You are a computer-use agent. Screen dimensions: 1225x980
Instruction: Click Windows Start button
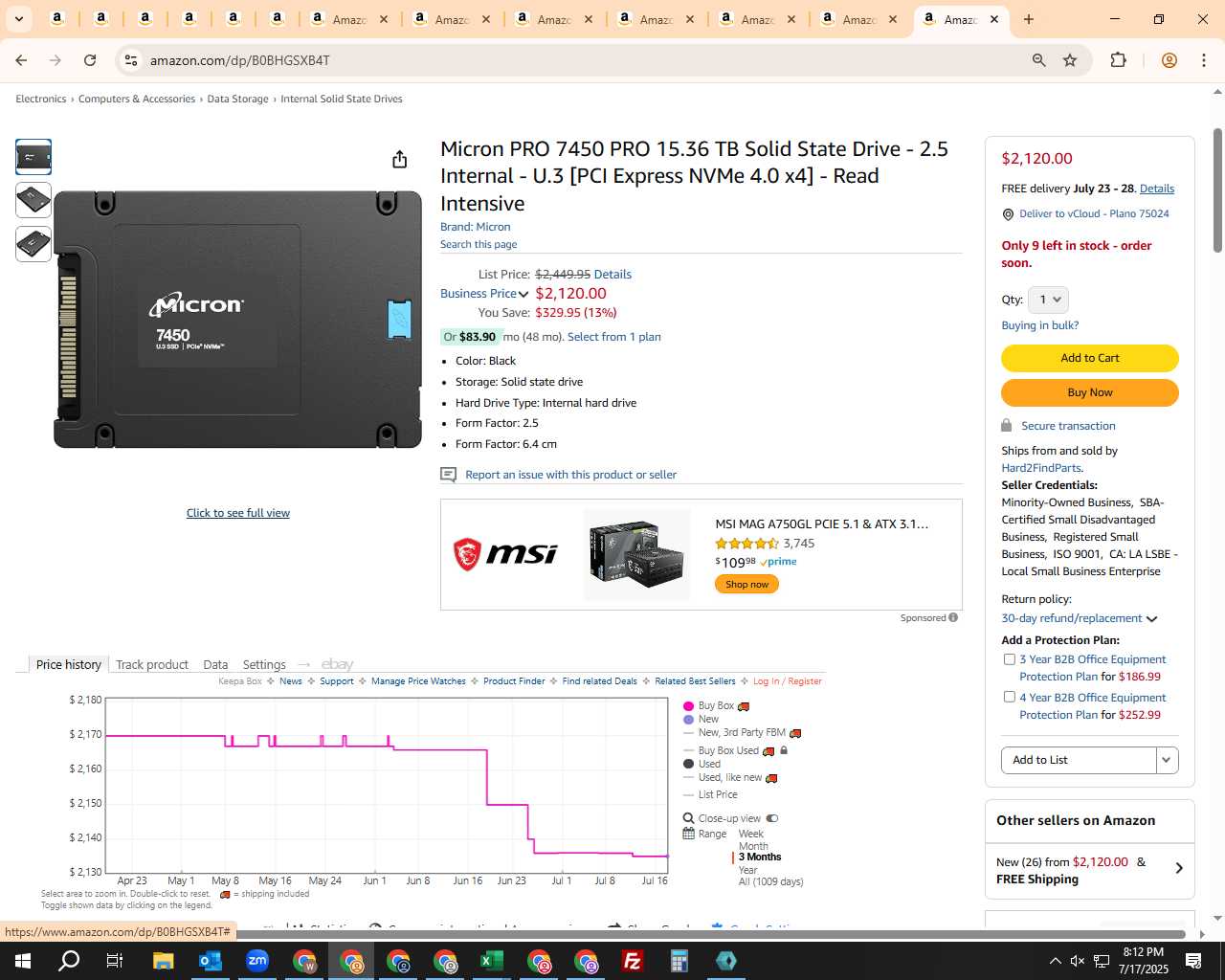coord(23,961)
